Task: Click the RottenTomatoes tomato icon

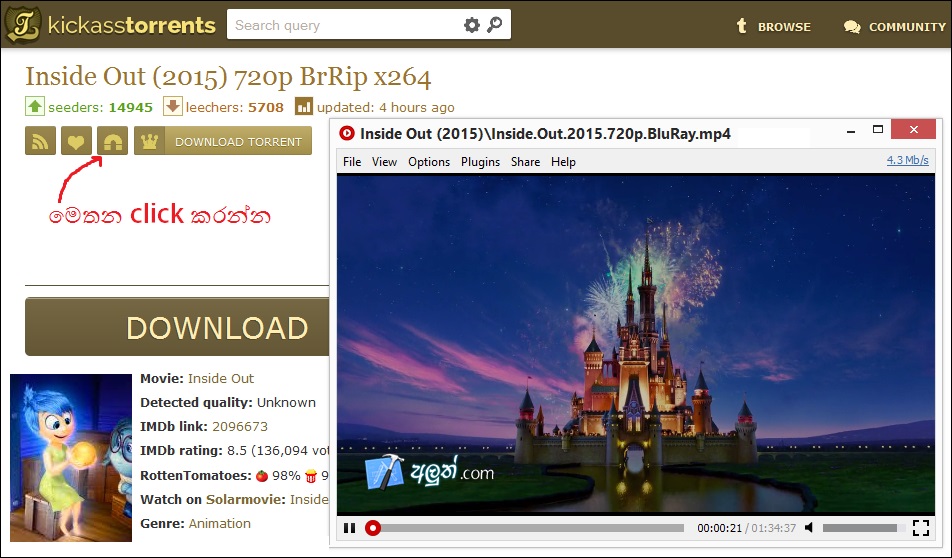Action: click(262, 475)
